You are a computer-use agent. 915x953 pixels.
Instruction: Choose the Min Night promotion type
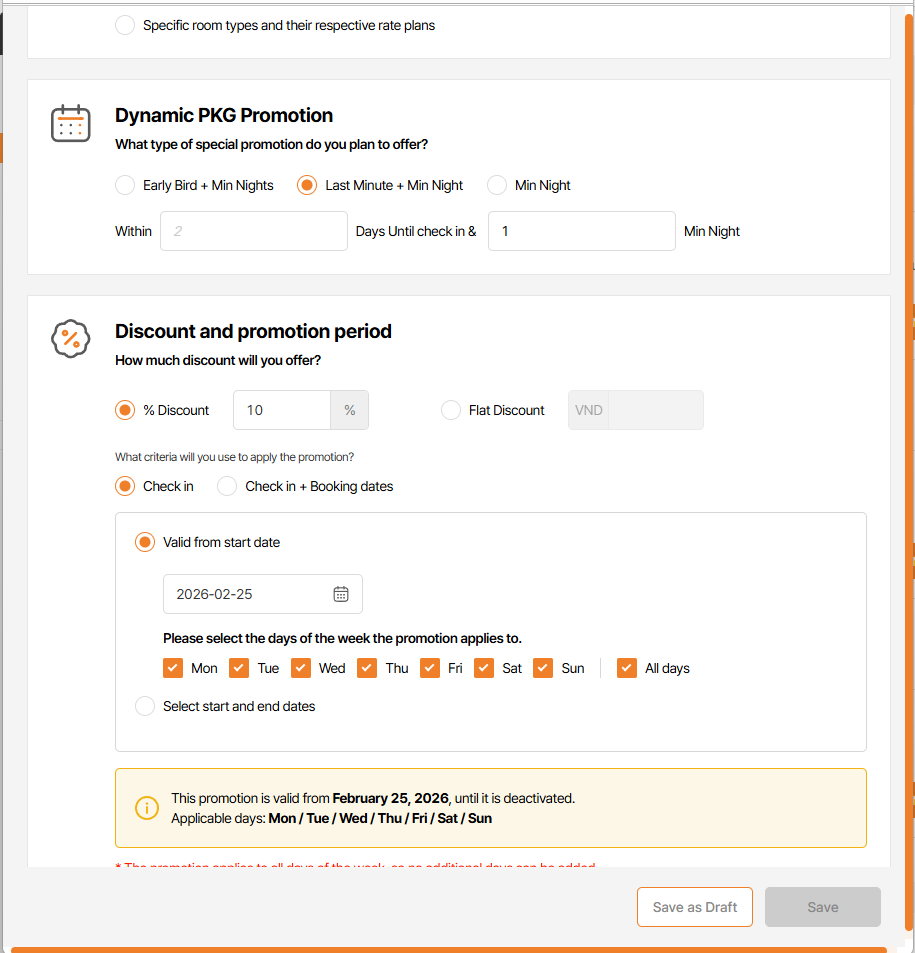coord(497,185)
